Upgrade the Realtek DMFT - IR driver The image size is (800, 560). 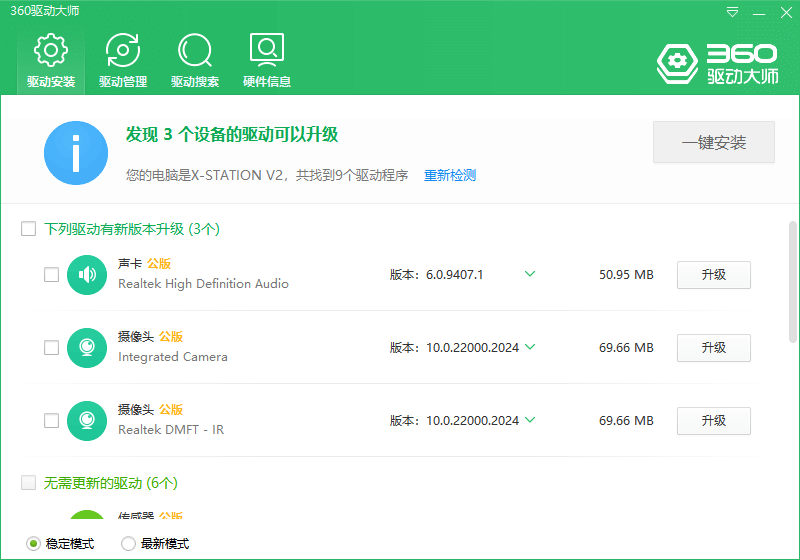pos(714,421)
